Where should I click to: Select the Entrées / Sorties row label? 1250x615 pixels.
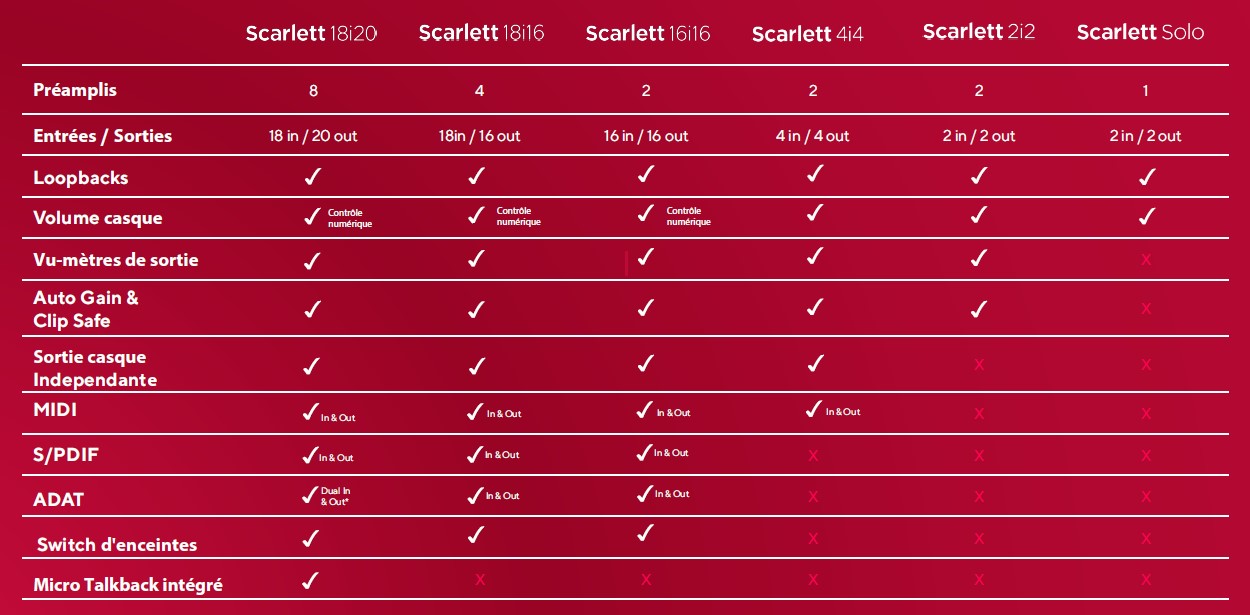103,136
